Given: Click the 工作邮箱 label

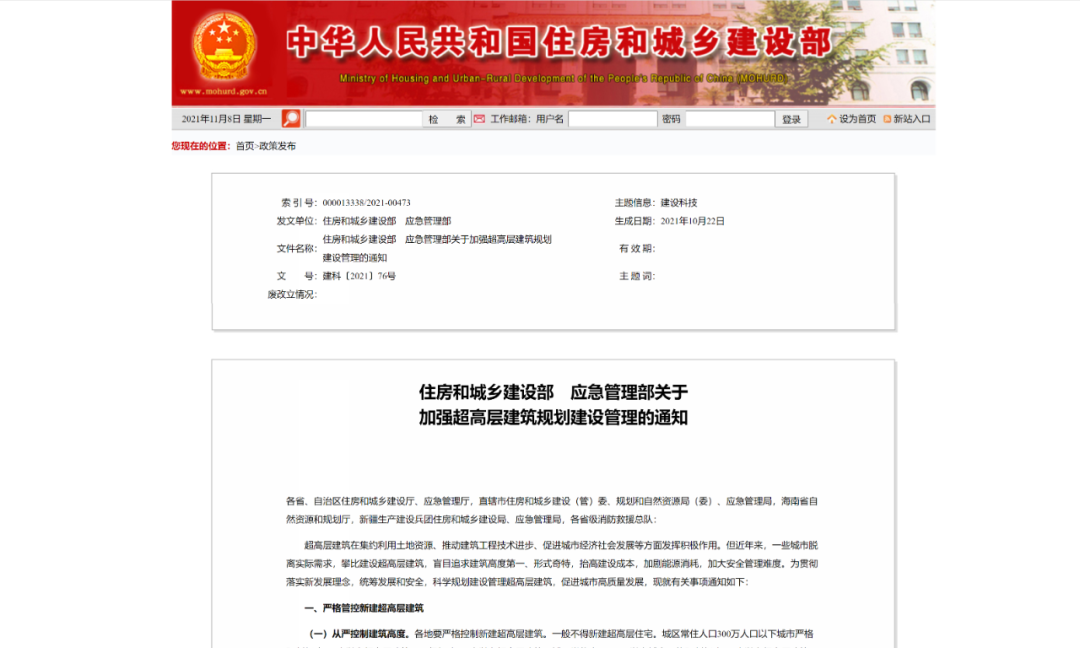Looking at the screenshot, I should [510, 119].
